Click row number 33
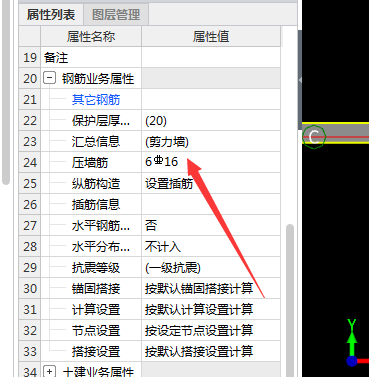 (x=30, y=351)
